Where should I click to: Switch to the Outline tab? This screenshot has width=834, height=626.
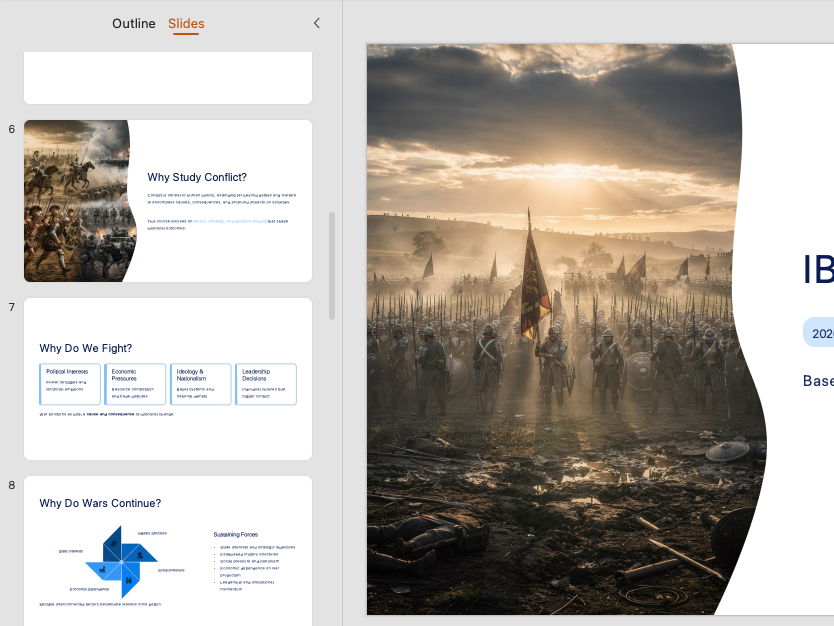(134, 23)
